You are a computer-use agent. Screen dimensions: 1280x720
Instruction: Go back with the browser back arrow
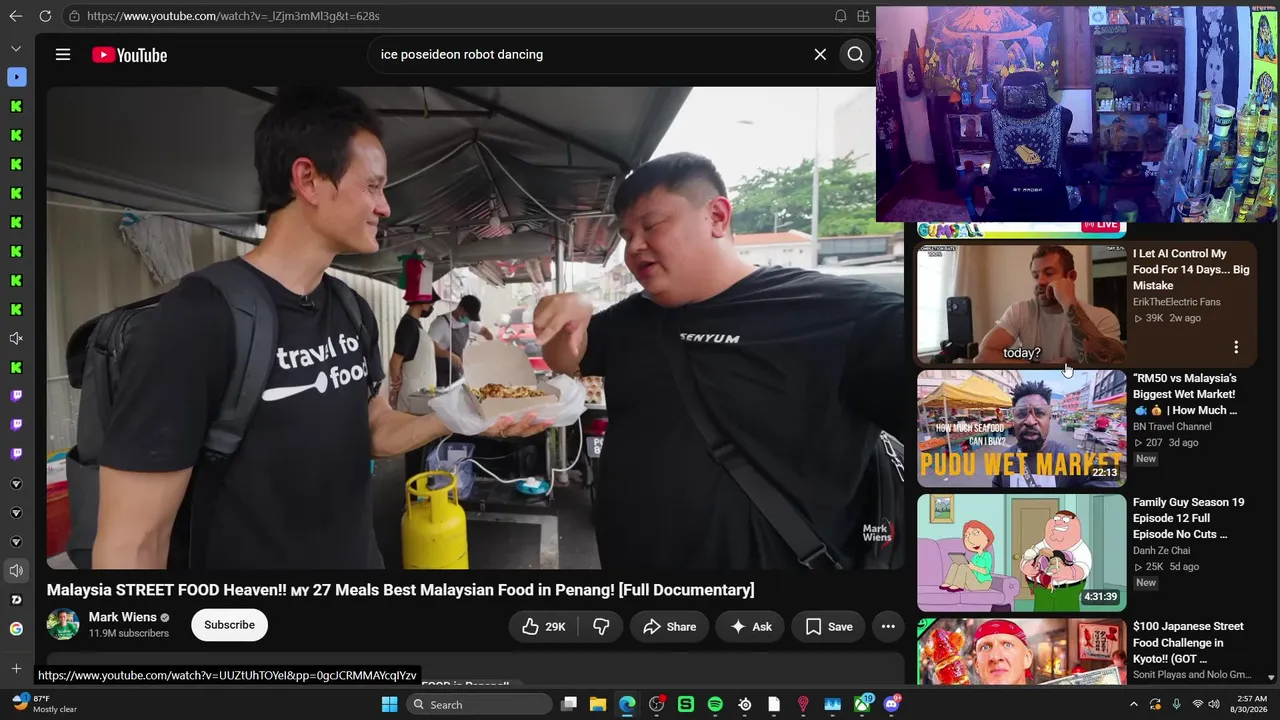(15, 16)
